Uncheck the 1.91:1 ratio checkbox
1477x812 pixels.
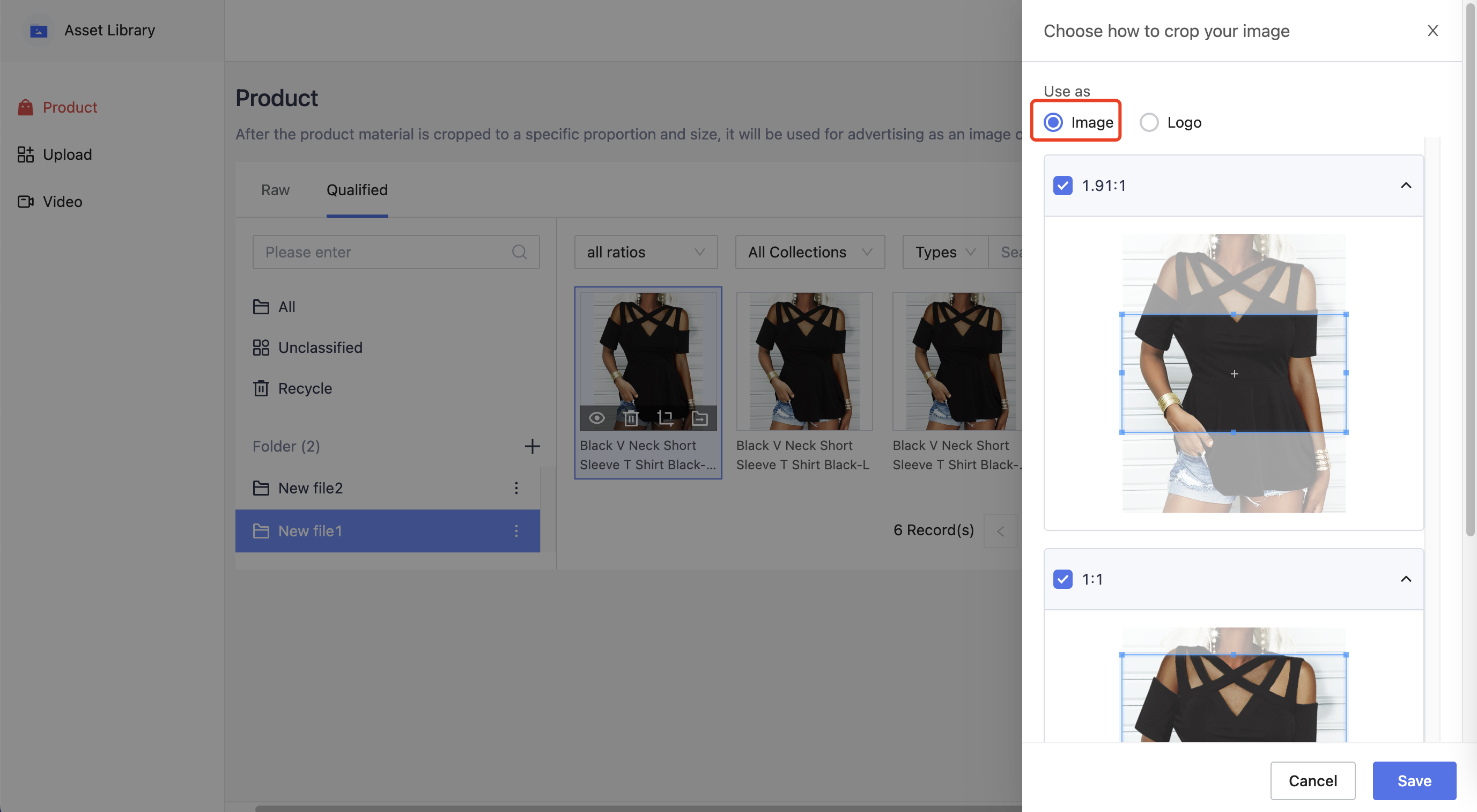[x=1062, y=186]
